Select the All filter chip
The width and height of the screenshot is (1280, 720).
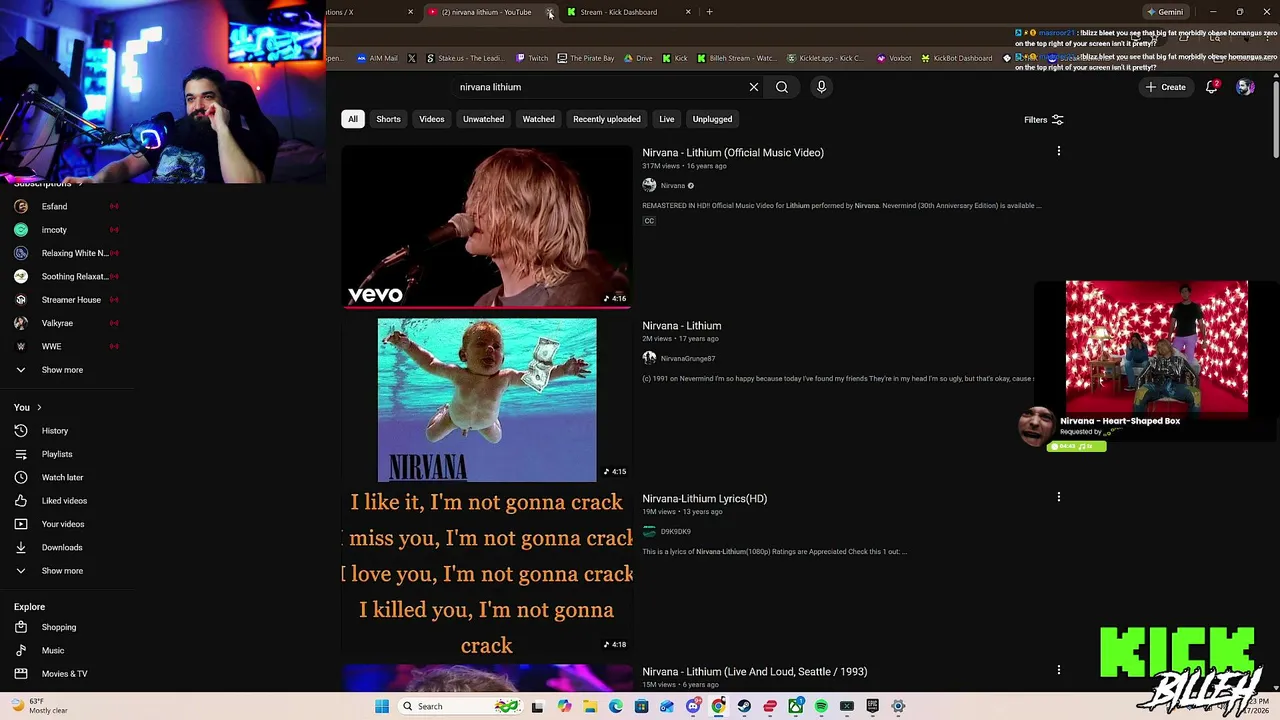click(352, 119)
